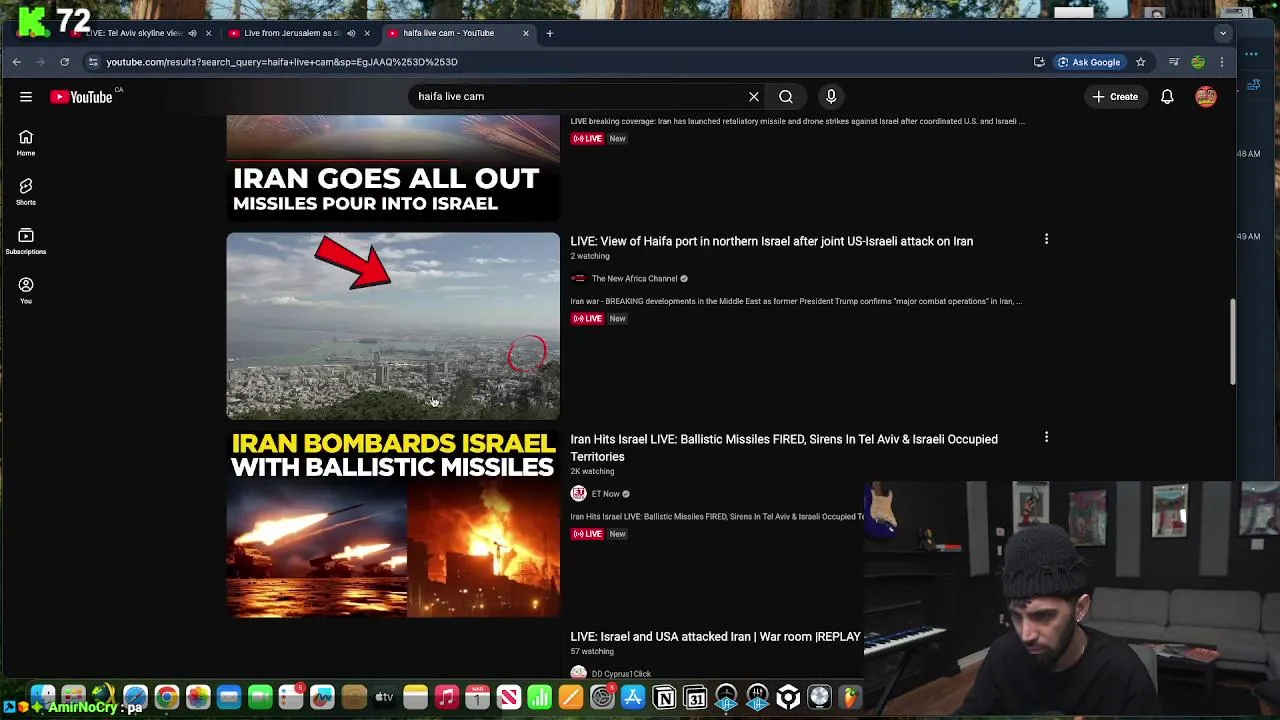Screen dimensions: 1280x720
Task: Open options for Iran Hits Israel video
Action: coord(1046,438)
